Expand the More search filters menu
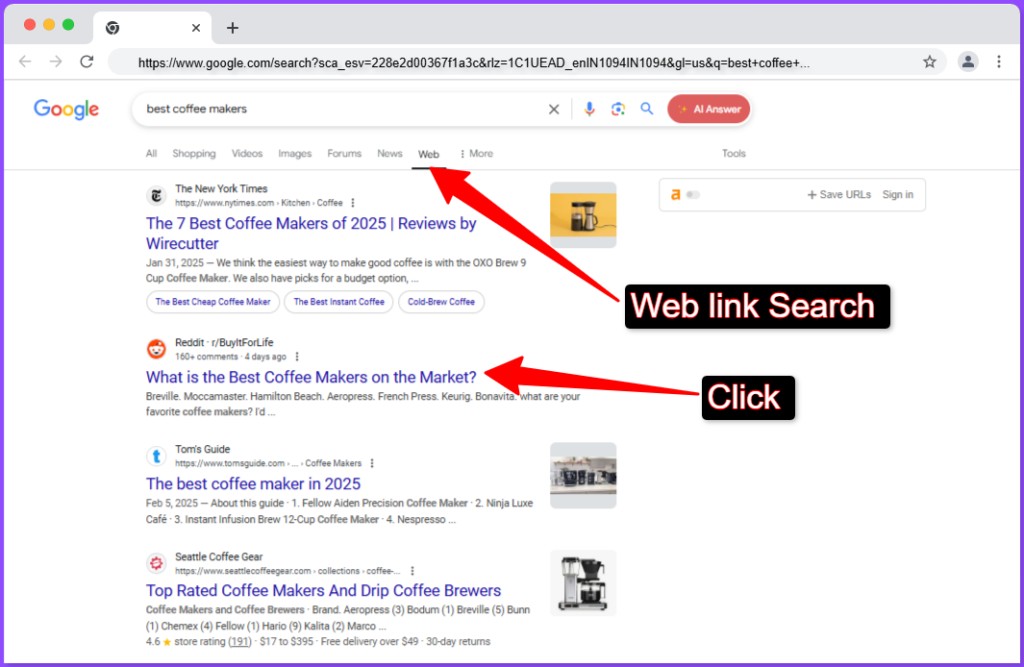 click(476, 154)
